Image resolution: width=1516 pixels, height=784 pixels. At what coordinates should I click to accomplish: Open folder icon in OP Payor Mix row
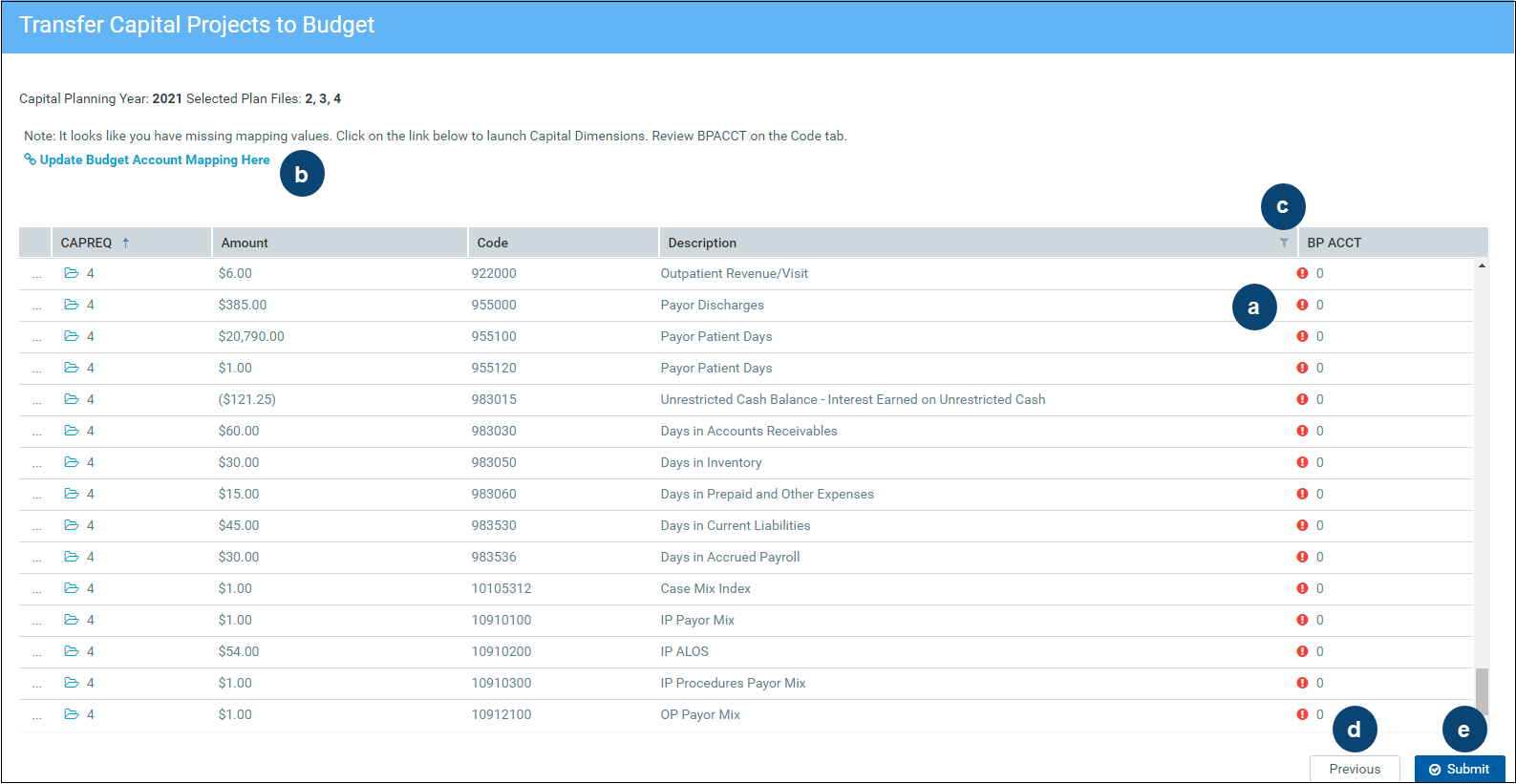click(x=72, y=714)
